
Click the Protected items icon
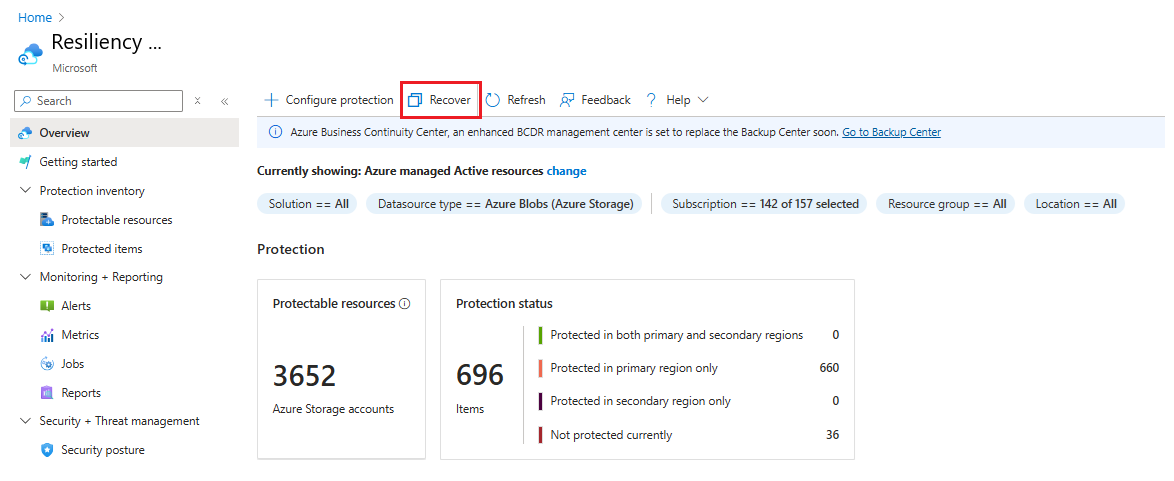coord(47,249)
